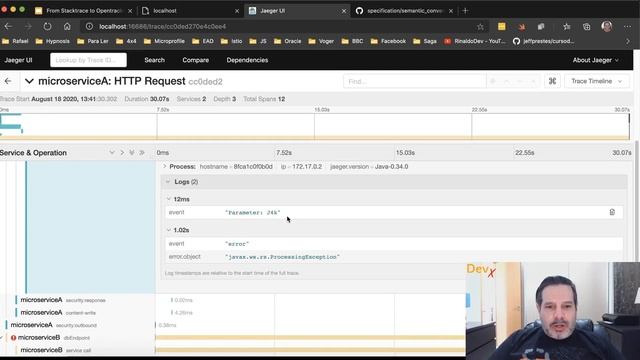
Task: View site information icon in address bar
Action: click(x=89, y=27)
